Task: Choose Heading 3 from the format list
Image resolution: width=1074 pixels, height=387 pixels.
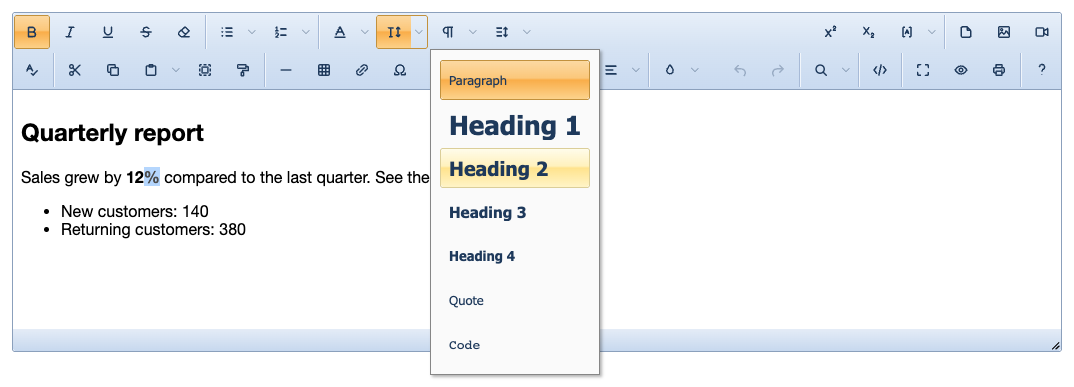Action: click(x=514, y=213)
